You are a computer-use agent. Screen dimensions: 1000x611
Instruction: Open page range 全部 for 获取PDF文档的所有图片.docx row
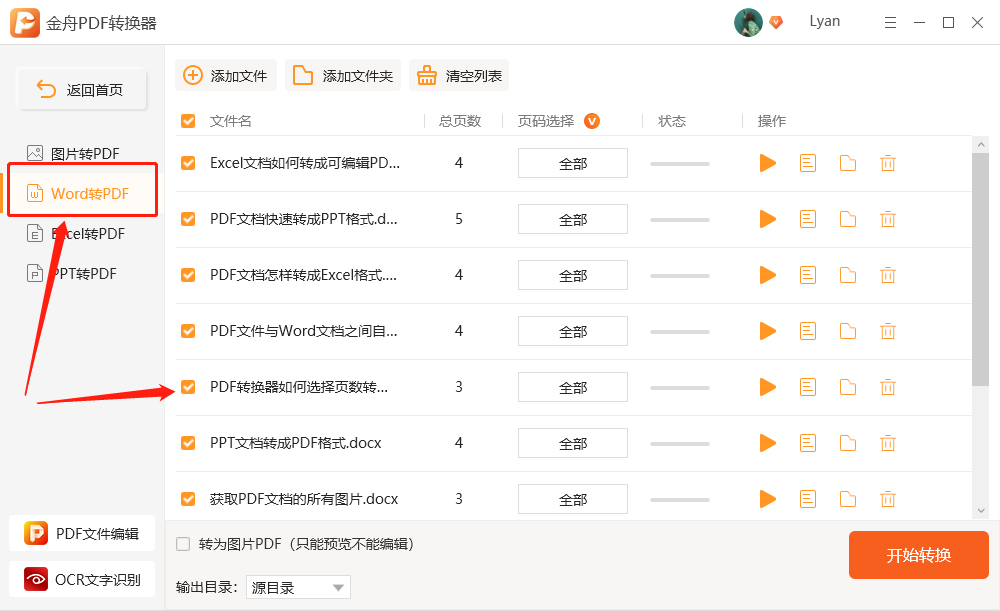tap(573, 499)
